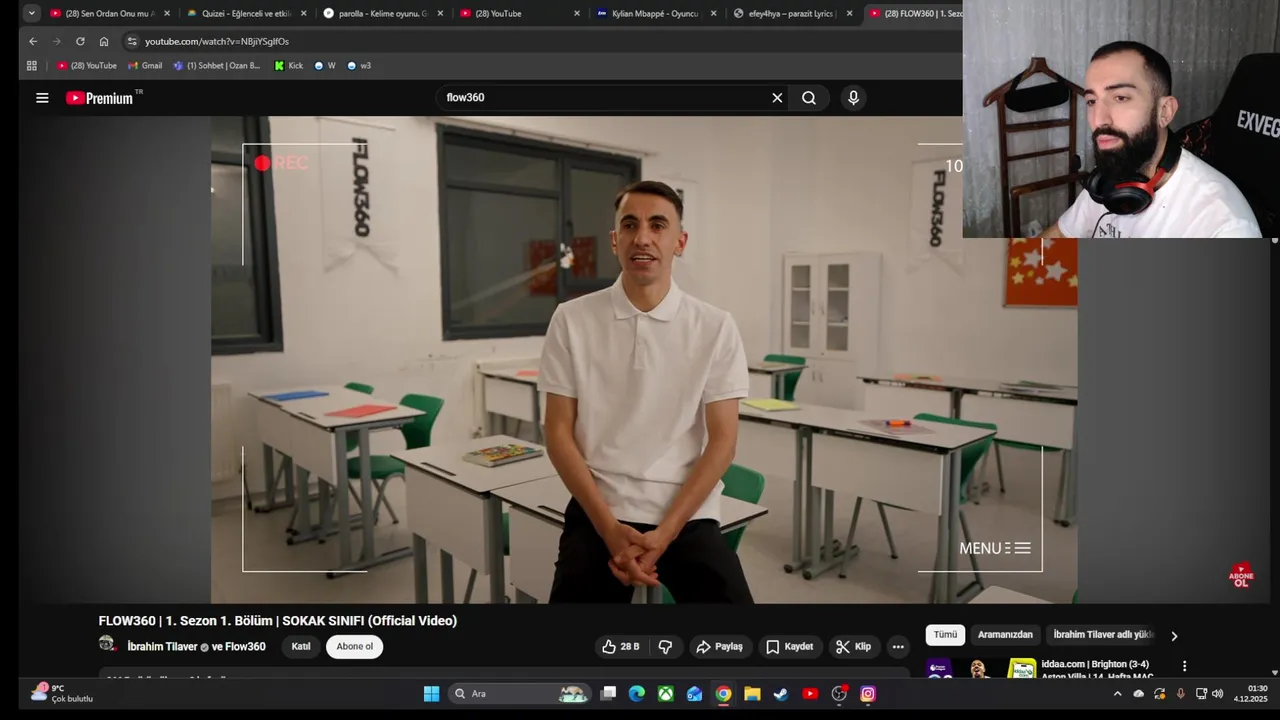The image size is (1280, 720).
Task: Close the Quizei browser tab
Action: tap(304, 14)
